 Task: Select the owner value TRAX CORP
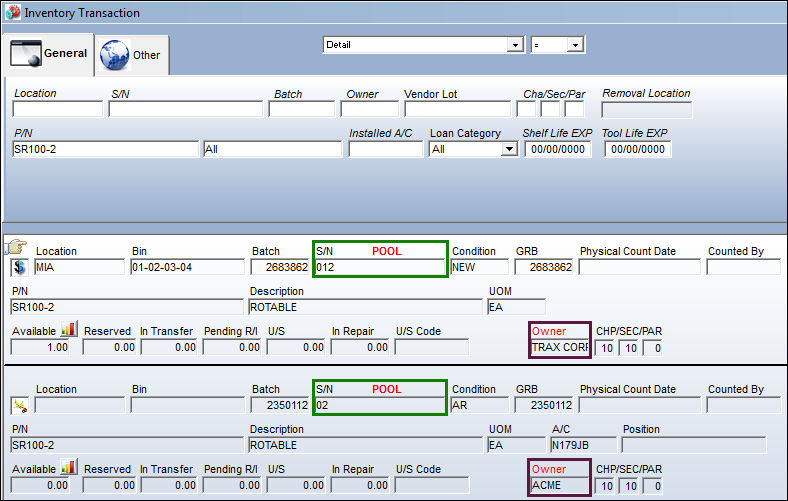point(560,347)
